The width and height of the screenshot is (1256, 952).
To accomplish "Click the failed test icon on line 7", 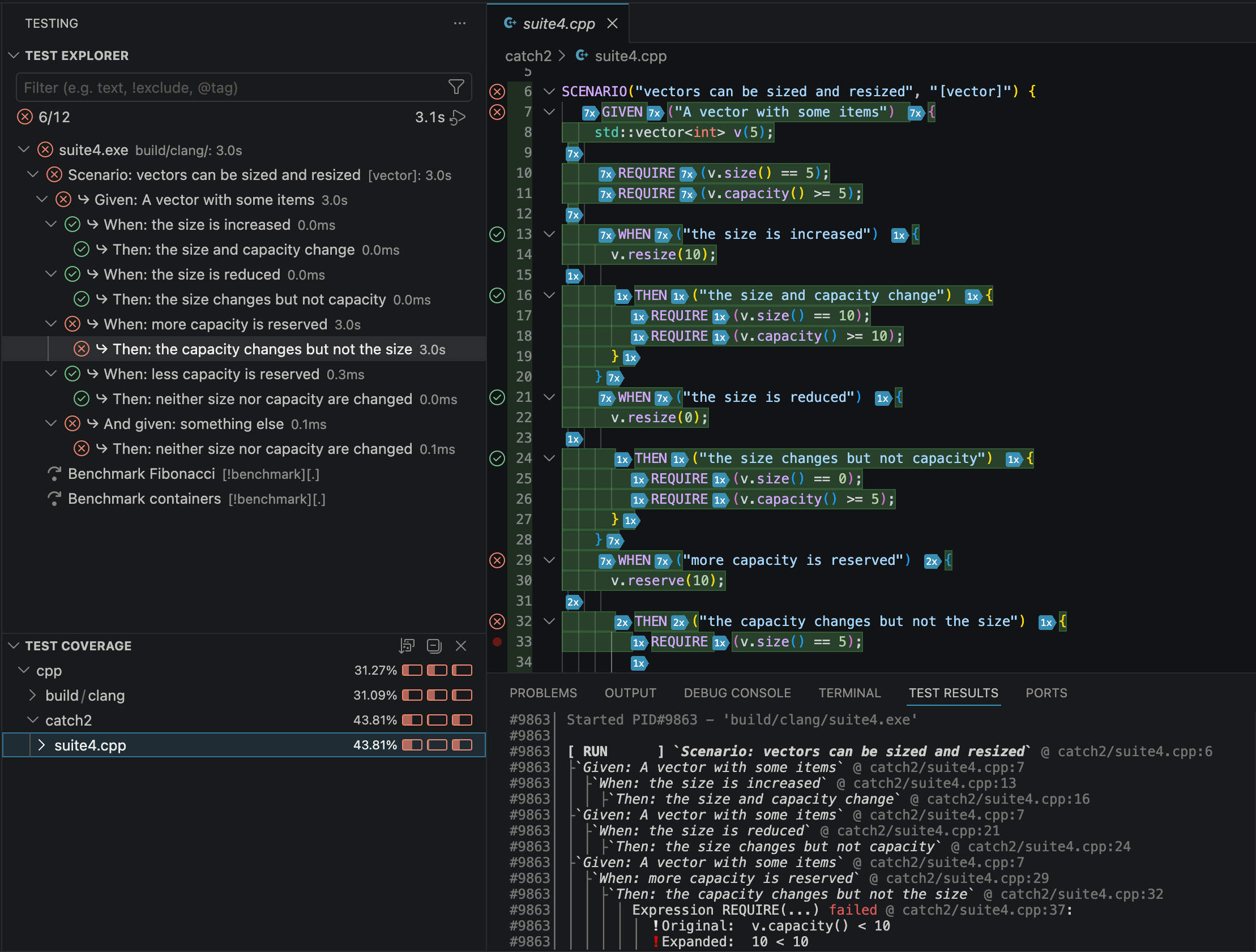I will [x=497, y=112].
